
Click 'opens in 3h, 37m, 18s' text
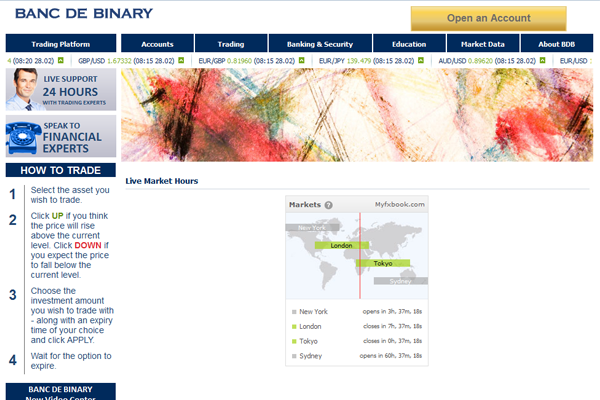(x=392, y=312)
